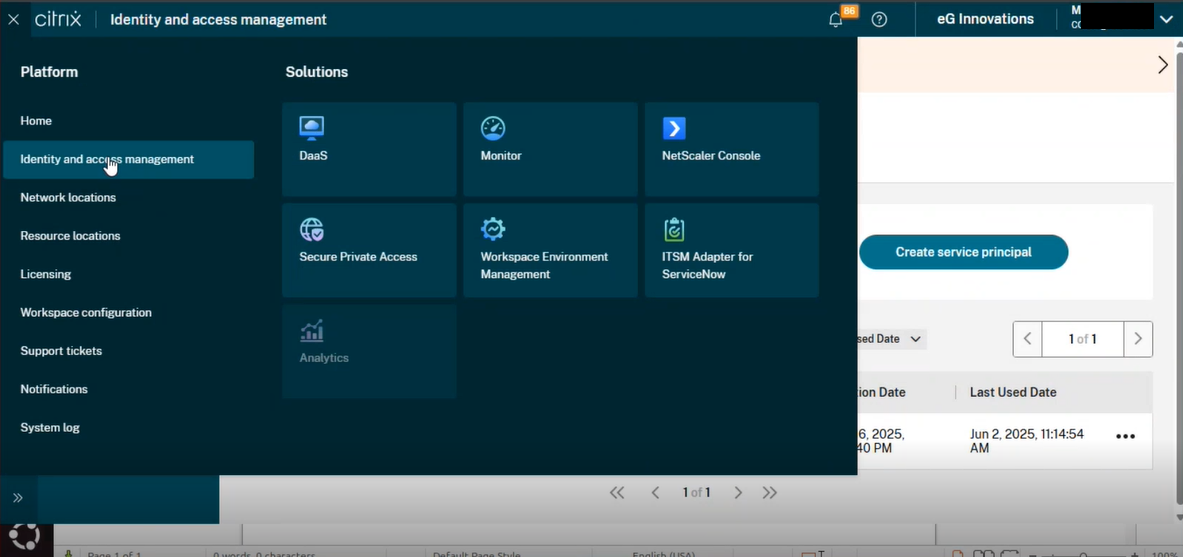This screenshot has width=1183, height=557.
Task: Open Workspace configuration menu item
Action: tap(86, 313)
